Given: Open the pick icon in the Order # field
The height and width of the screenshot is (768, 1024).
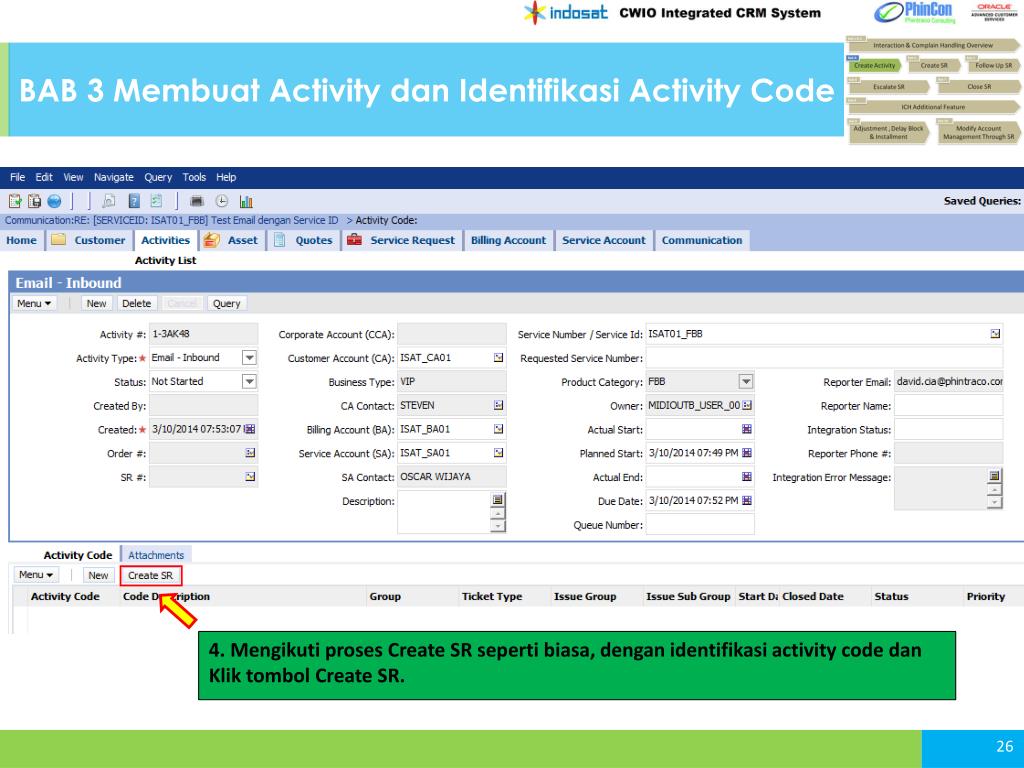Looking at the screenshot, I should (x=250, y=453).
